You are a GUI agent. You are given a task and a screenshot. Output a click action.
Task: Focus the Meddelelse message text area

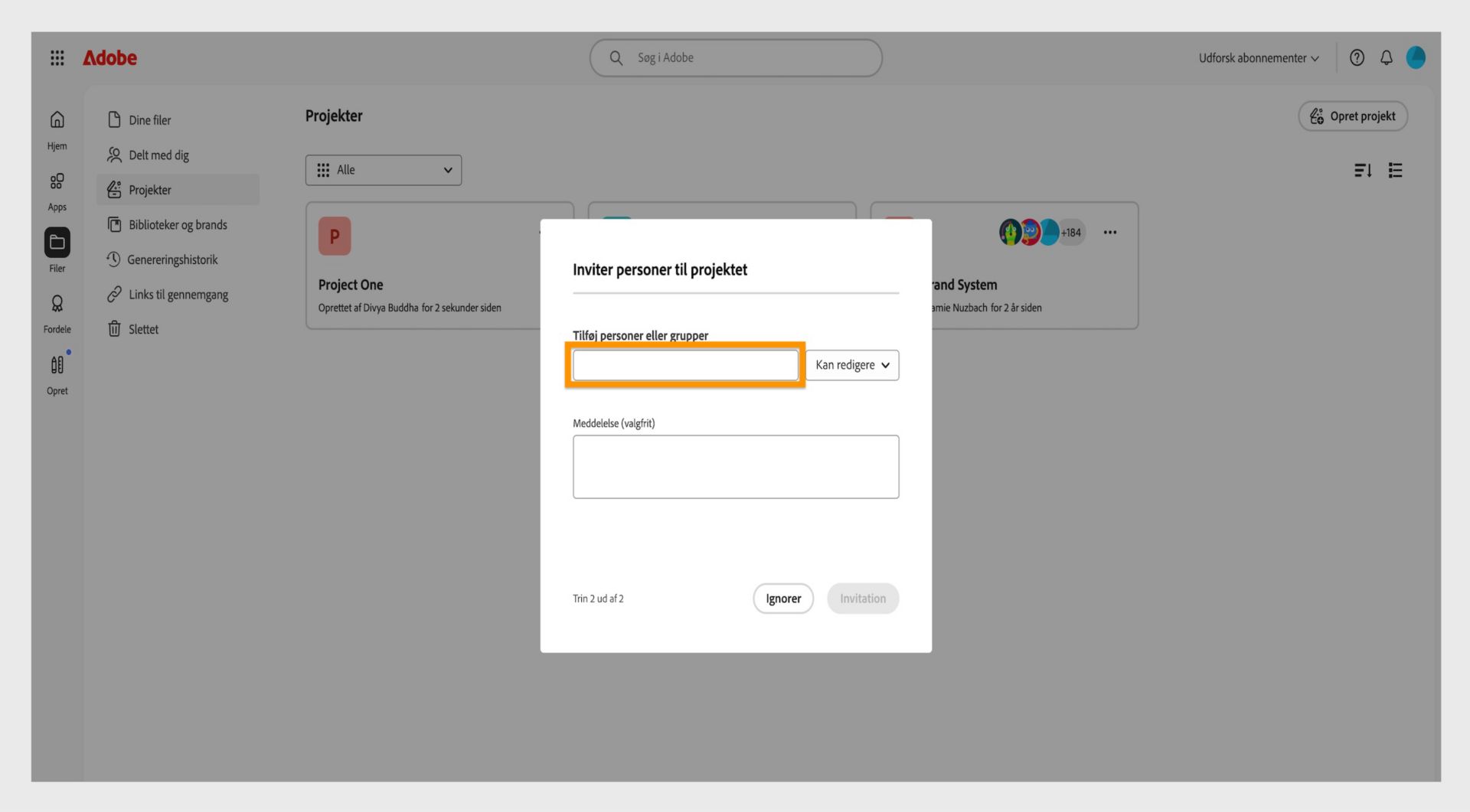coord(736,467)
